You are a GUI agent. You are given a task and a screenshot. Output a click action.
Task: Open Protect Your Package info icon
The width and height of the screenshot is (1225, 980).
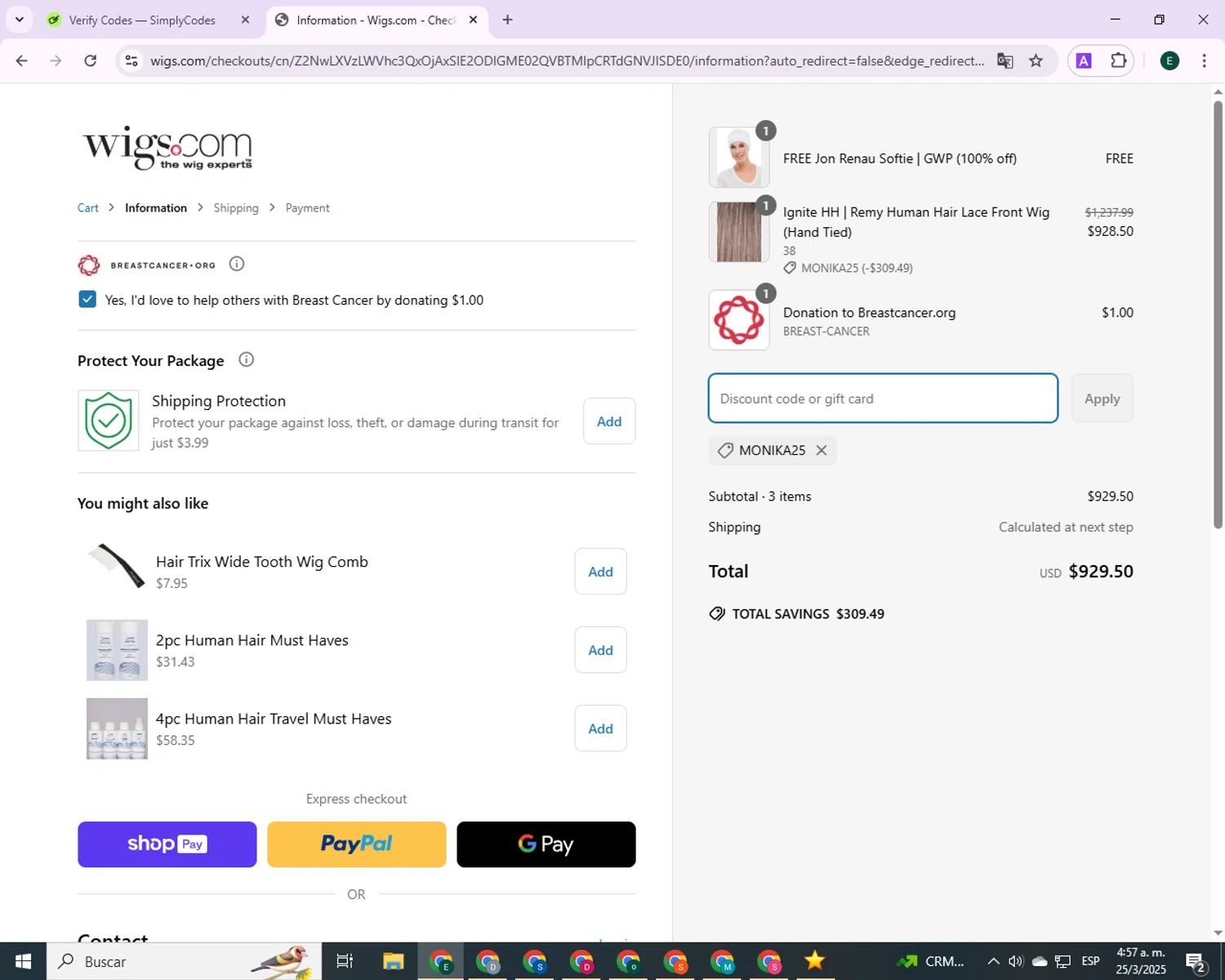[x=246, y=359]
